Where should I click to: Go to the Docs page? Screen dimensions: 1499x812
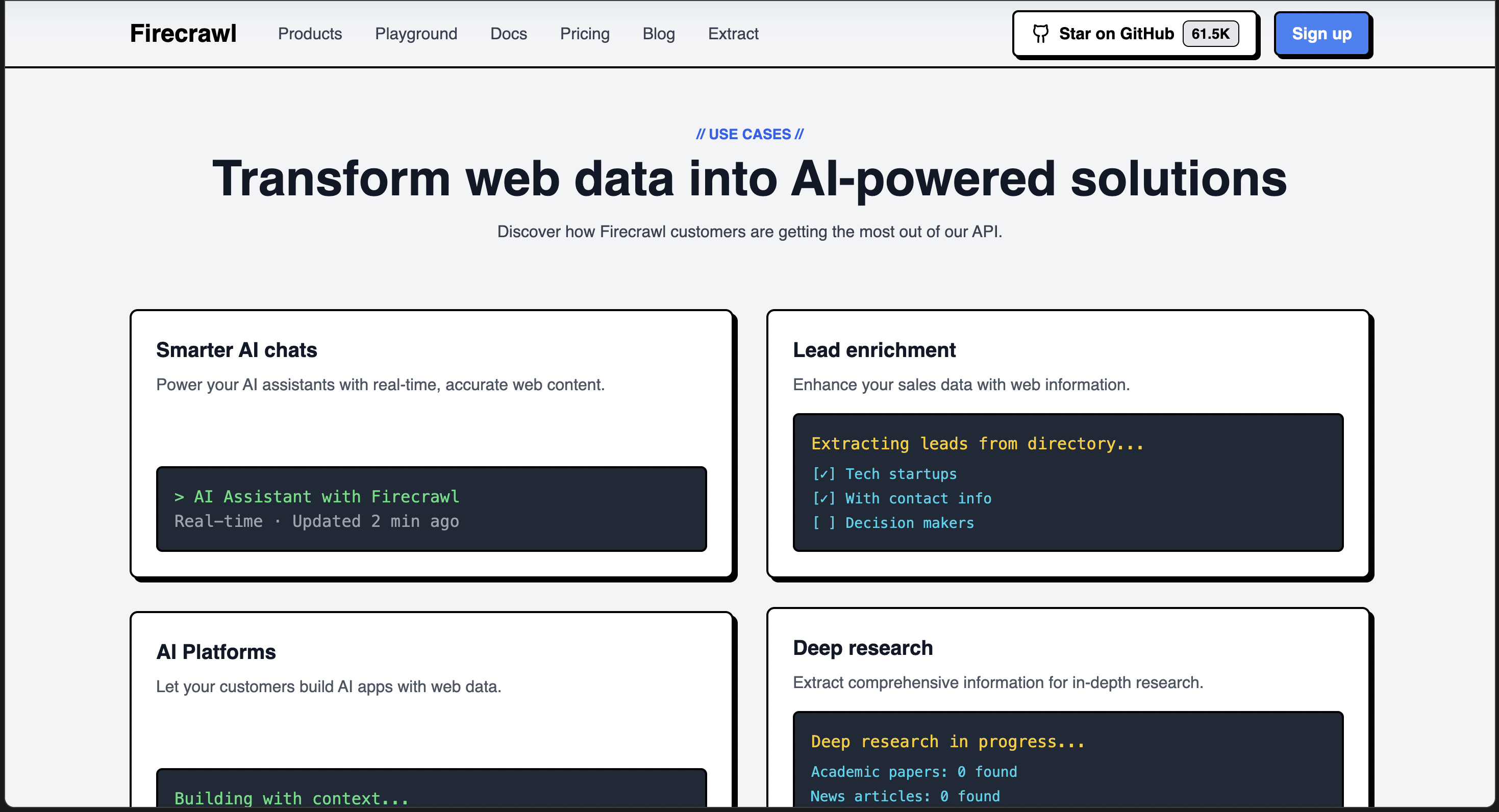508,34
